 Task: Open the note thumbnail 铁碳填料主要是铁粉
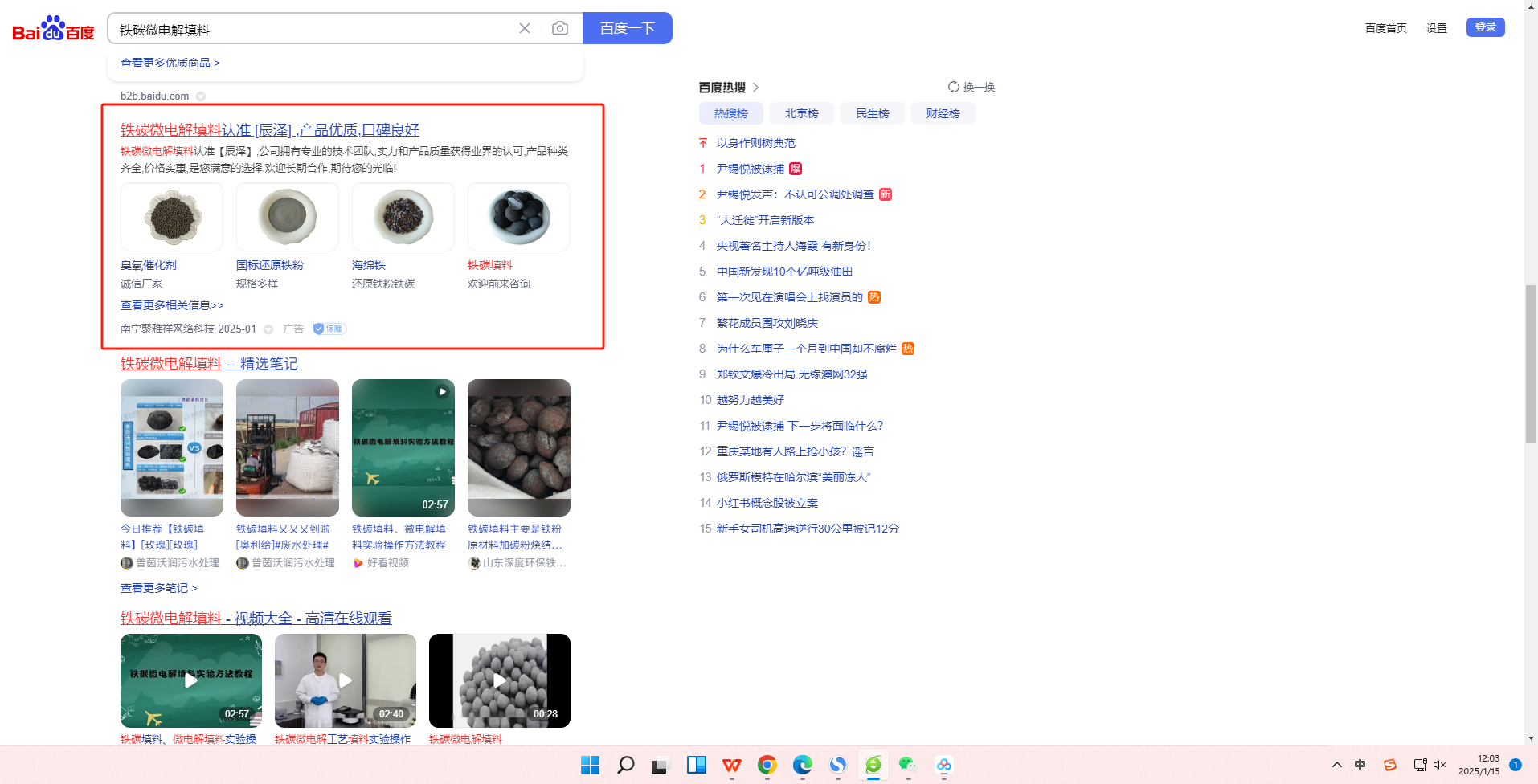[519, 447]
